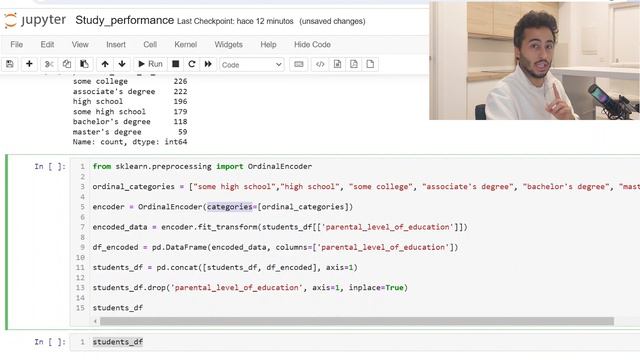Click the encoder.fit_transform line

[x=280, y=227]
